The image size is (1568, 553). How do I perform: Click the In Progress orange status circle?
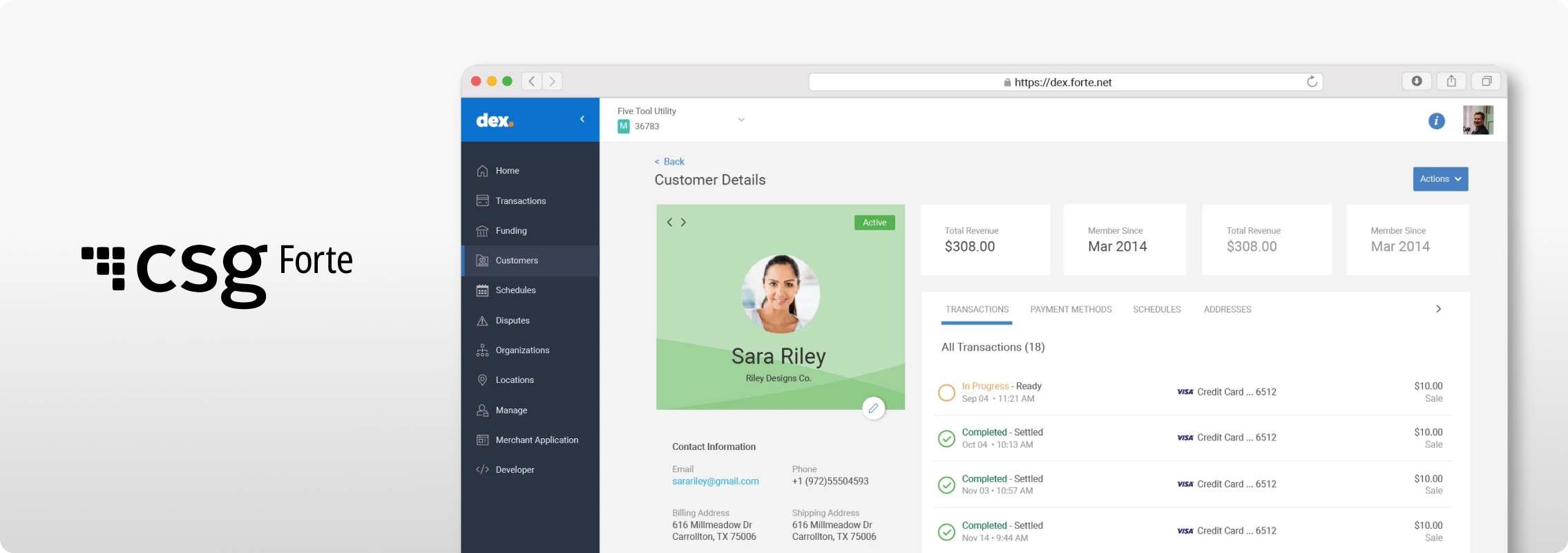[x=946, y=393]
